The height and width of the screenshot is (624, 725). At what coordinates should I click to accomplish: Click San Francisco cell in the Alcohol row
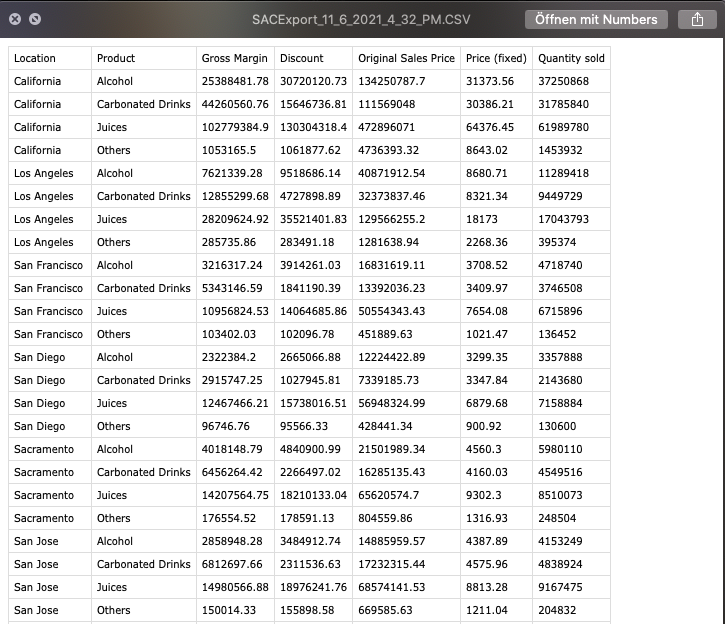[x=48, y=265]
